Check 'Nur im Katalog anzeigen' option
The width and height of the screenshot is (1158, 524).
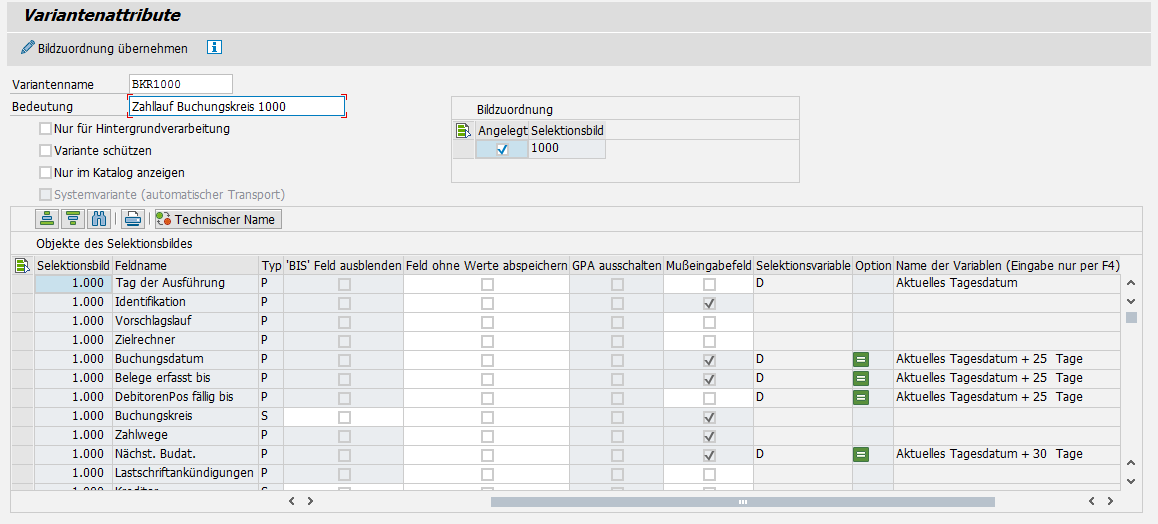(x=45, y=173)
